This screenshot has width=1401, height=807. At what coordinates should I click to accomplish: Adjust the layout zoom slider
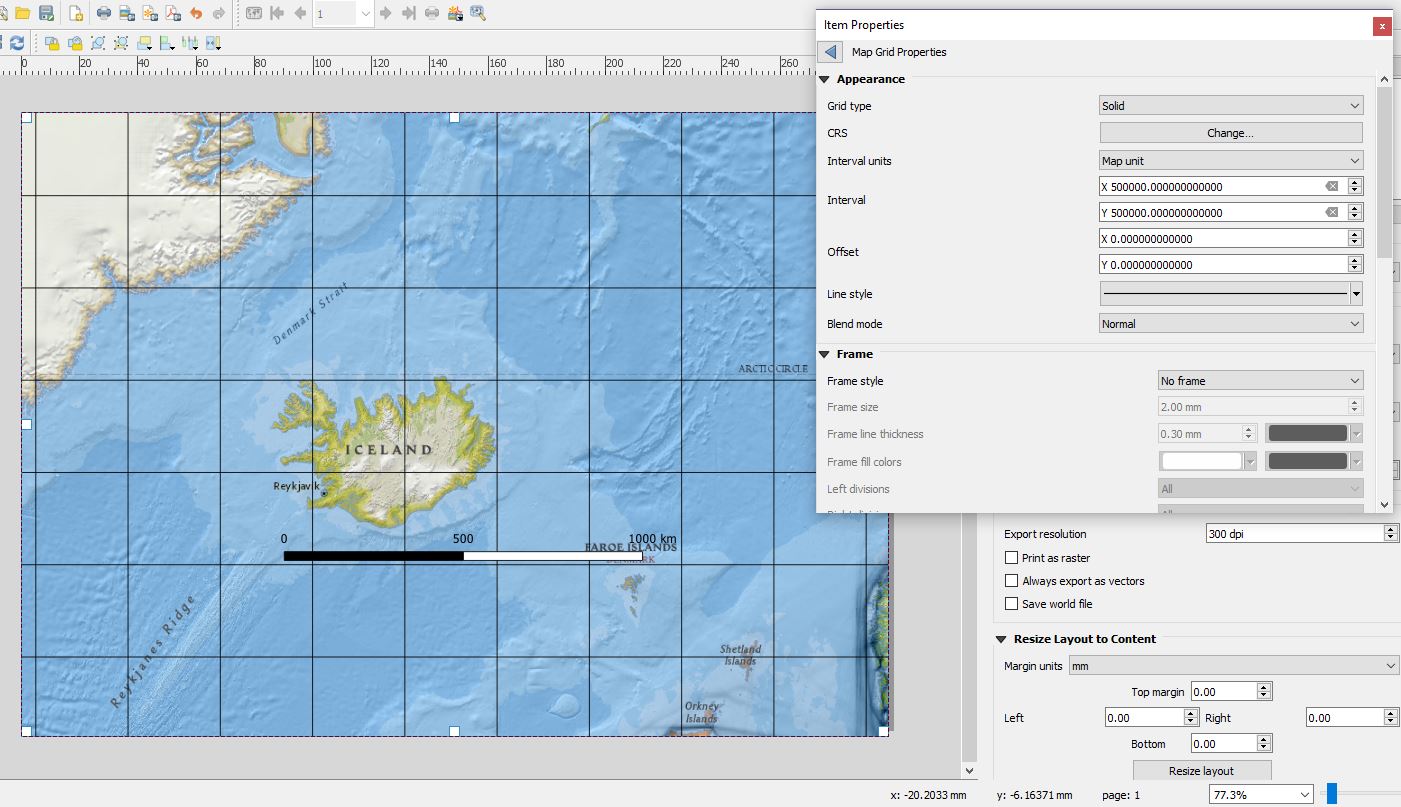tap(1332, 794)
